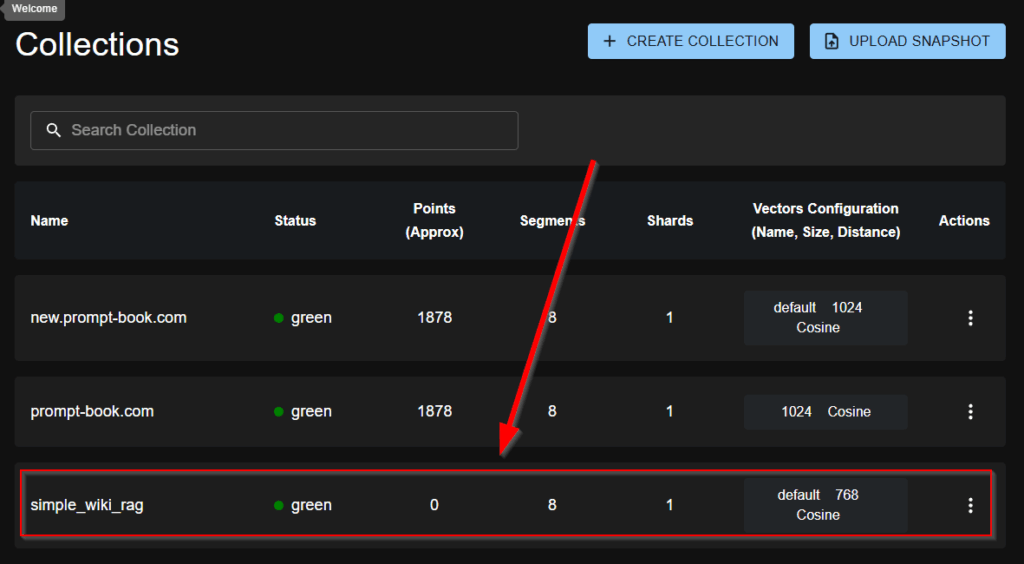Click the Name column header
1024x564 pixels.
pyautogui.click(x=49, y=221)
